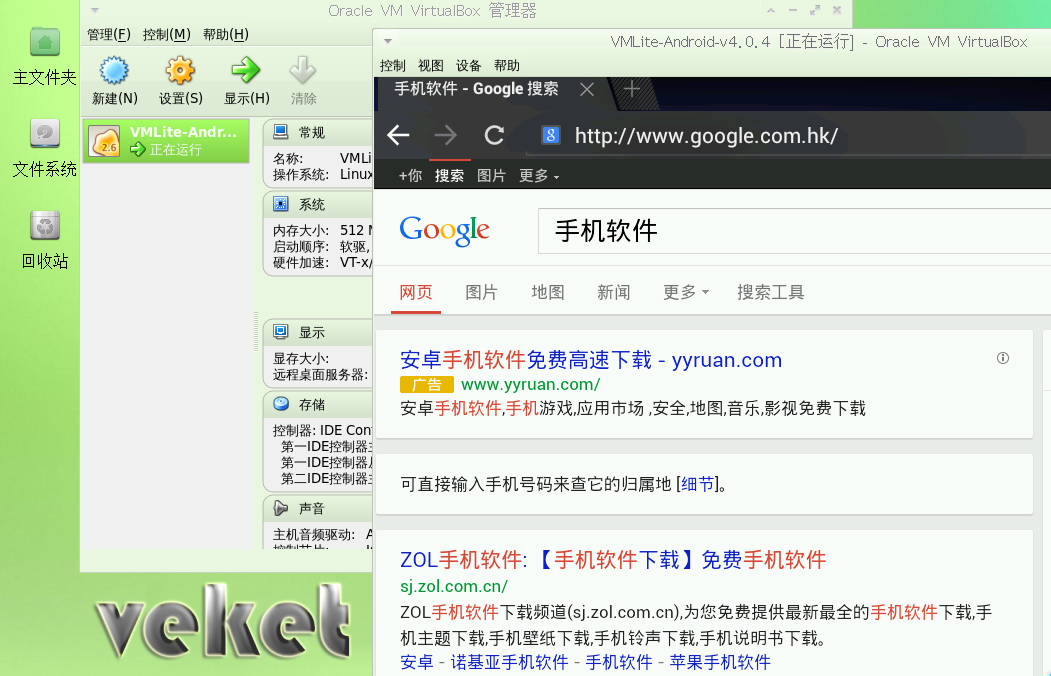
Task: Click 主机音频驱动: text in 声音 section
Action: pyautogui.click(x=314, y=534)
